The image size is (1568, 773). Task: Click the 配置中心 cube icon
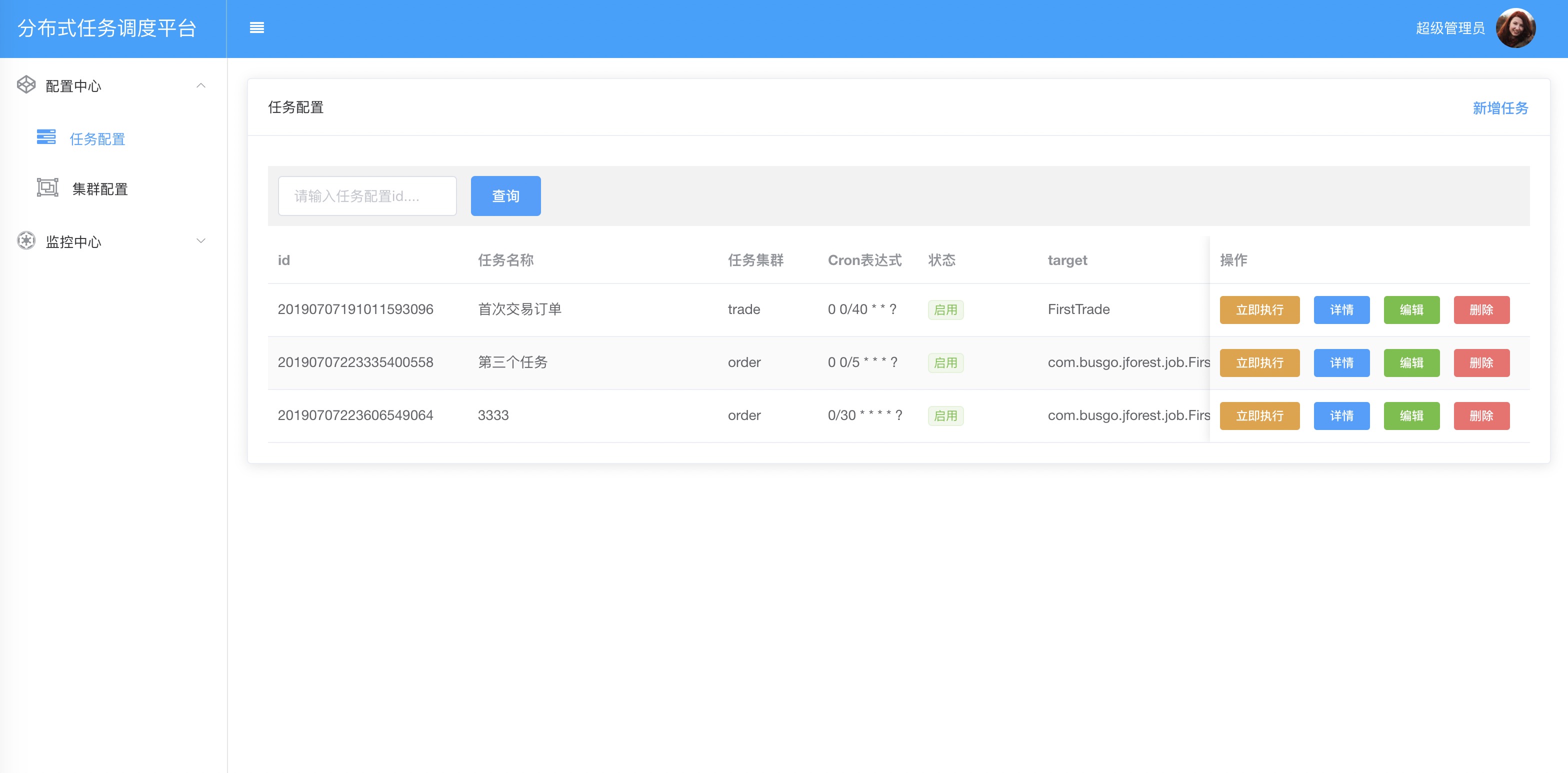pos(26,85)
